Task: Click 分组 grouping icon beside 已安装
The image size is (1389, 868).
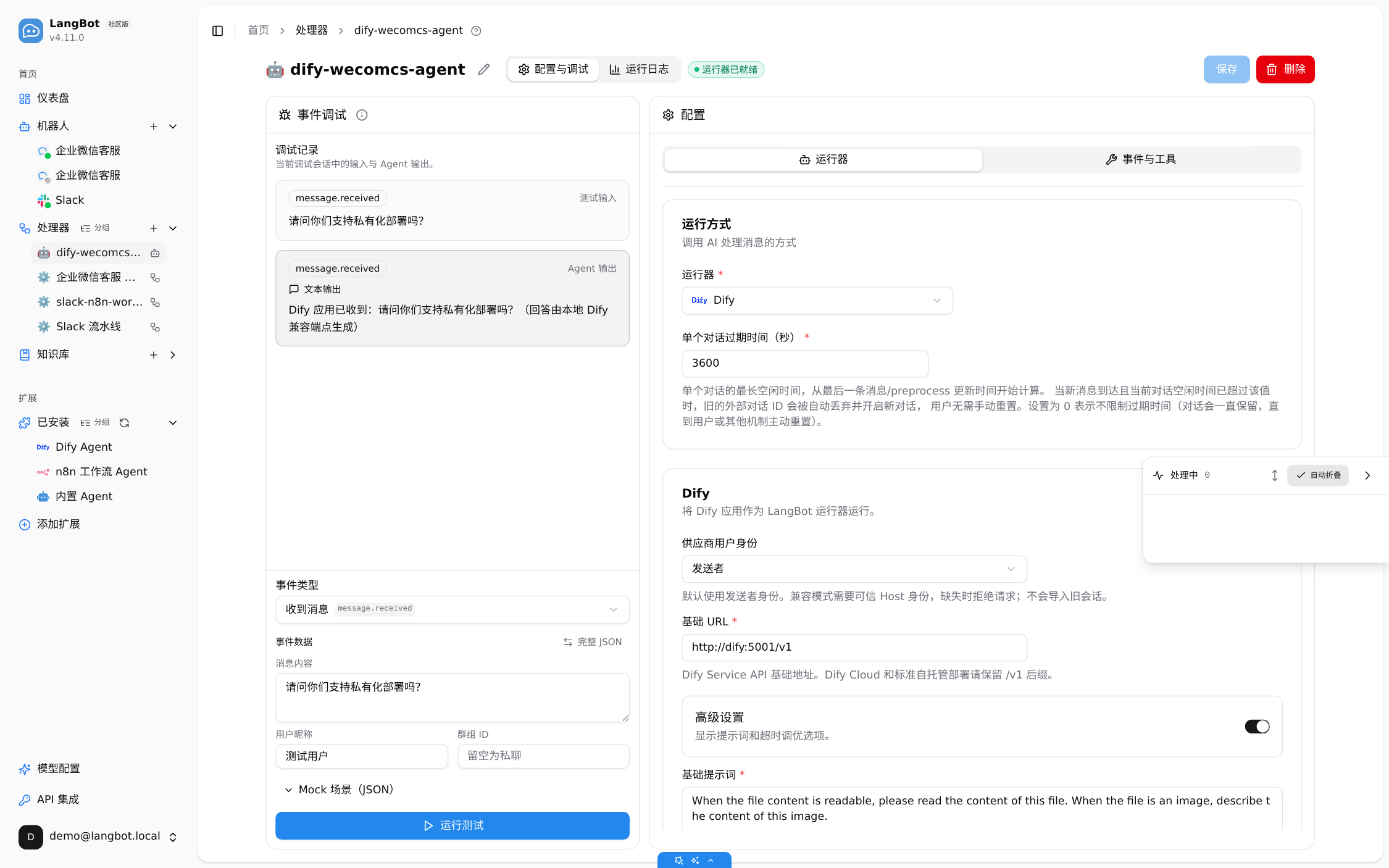Action: [x=95, y=422]
